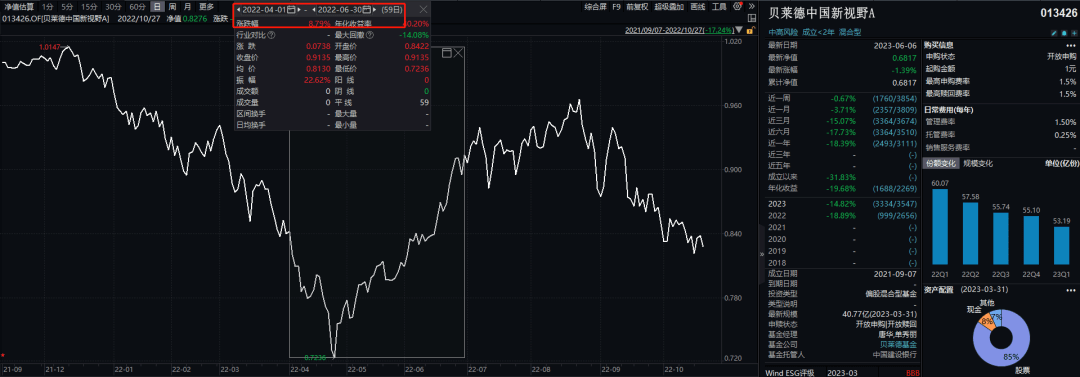Open the end date calendar picker

tap(366, 10)
